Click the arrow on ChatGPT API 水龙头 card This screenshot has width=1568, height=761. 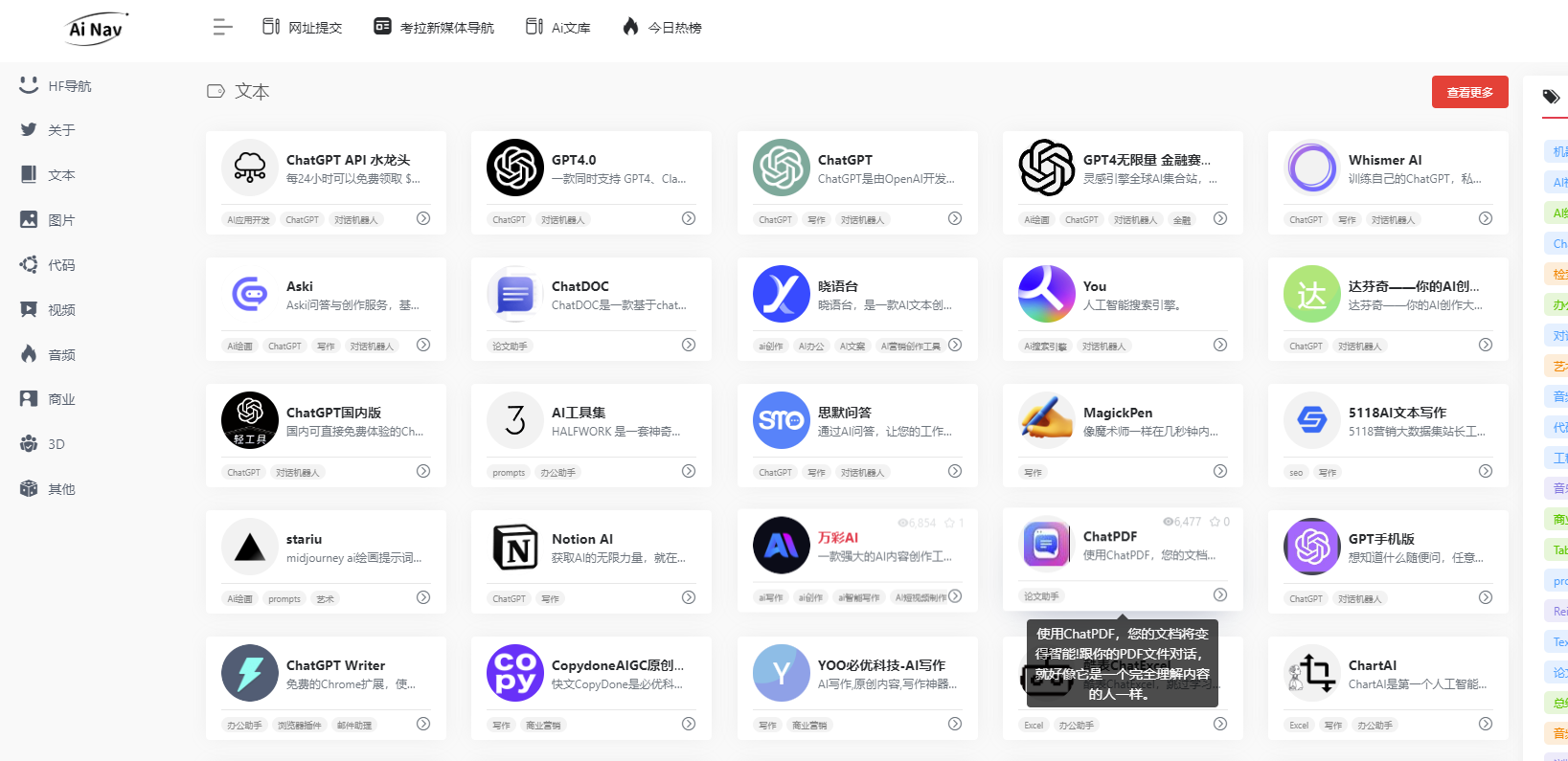point(423,218)
